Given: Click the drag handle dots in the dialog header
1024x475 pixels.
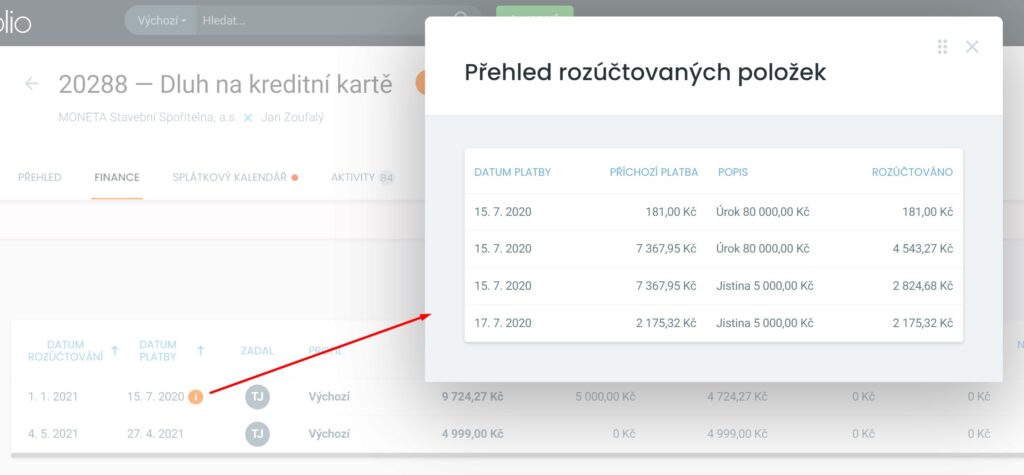Looking at the screenshot, I should tap(942, 47).
